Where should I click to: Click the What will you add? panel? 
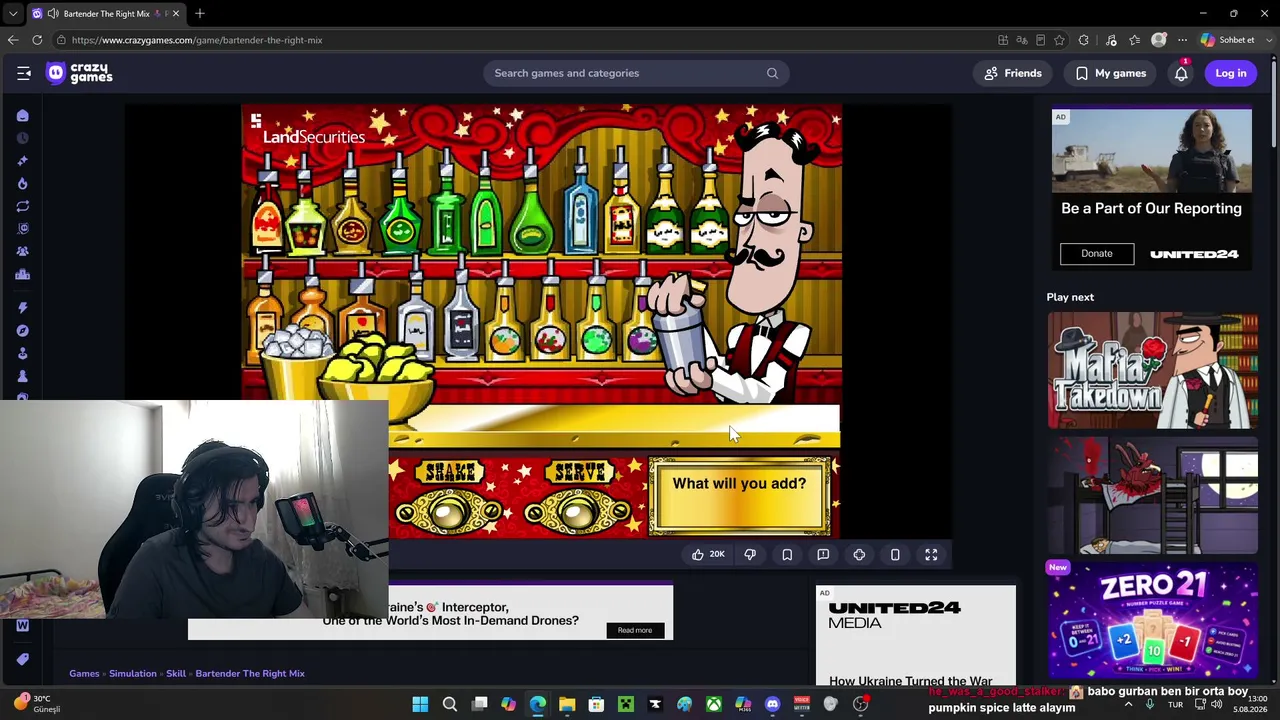[739, 496]
